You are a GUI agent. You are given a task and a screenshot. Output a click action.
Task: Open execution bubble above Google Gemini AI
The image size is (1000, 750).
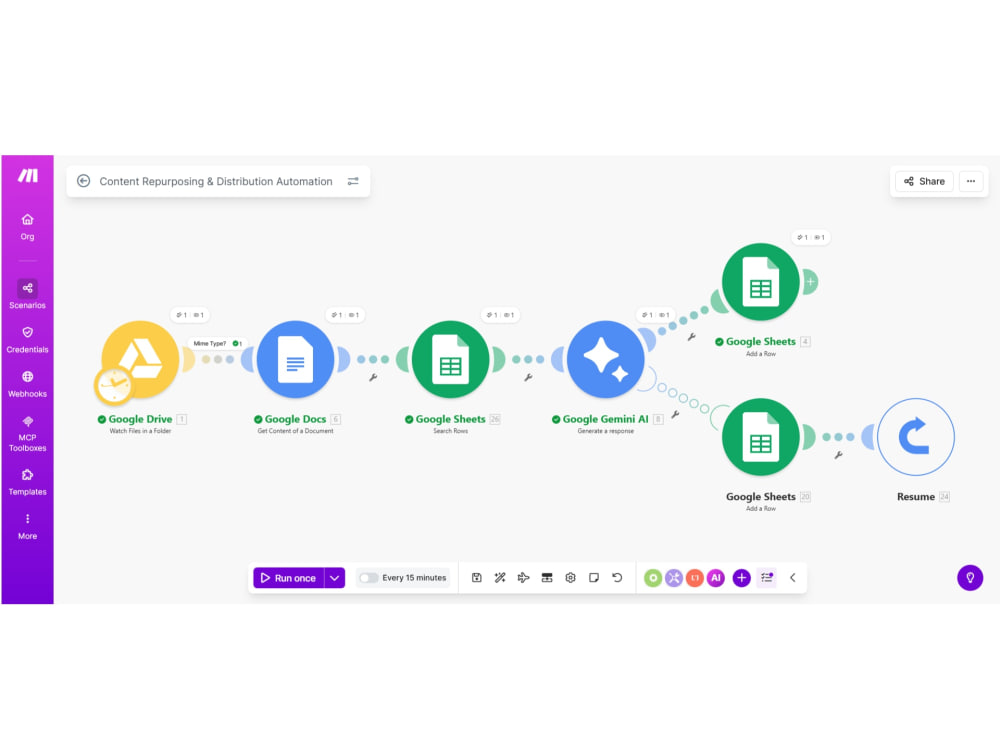pos(656,315)
